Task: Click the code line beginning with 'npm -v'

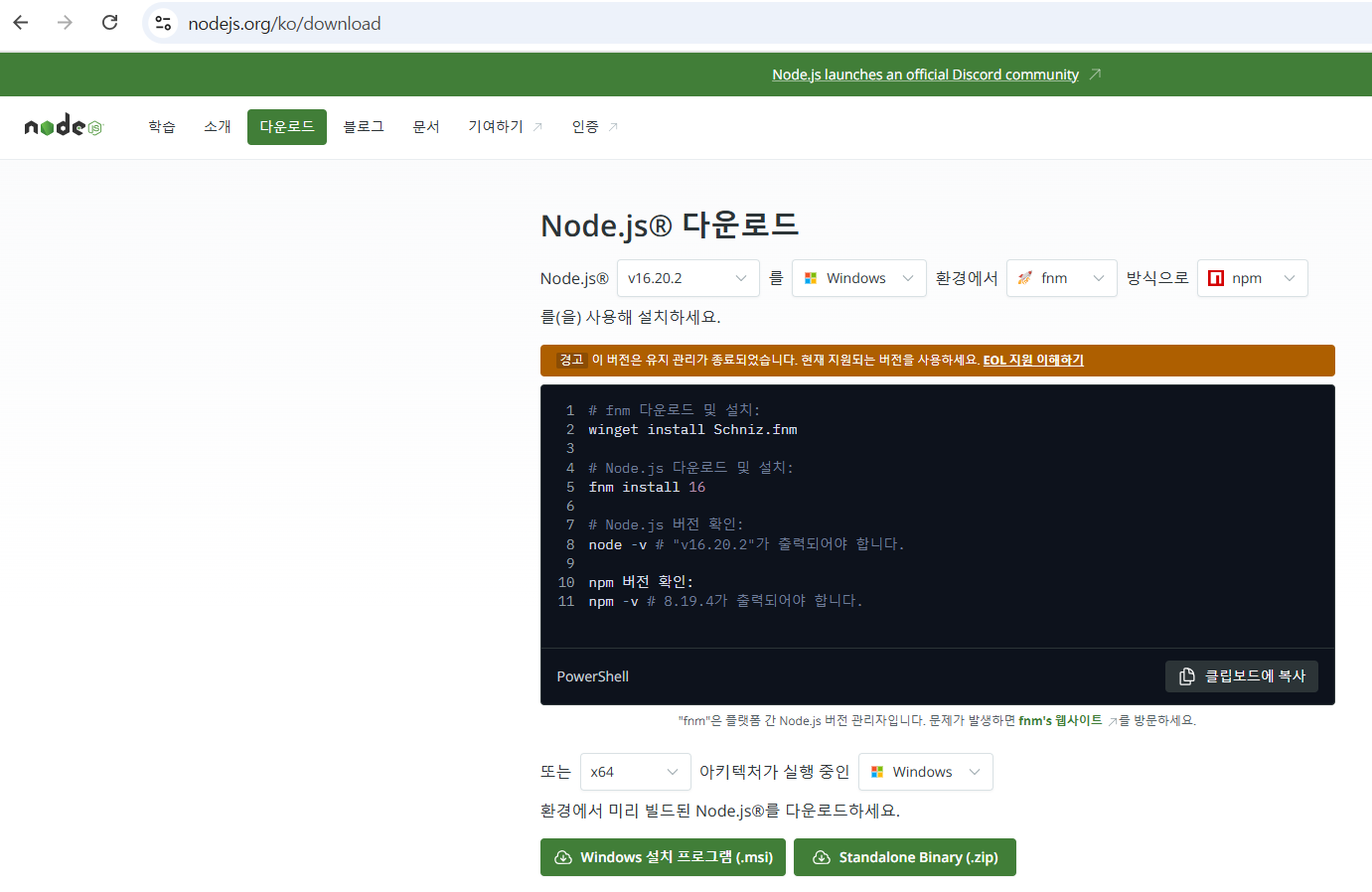Action: point(725,601)
